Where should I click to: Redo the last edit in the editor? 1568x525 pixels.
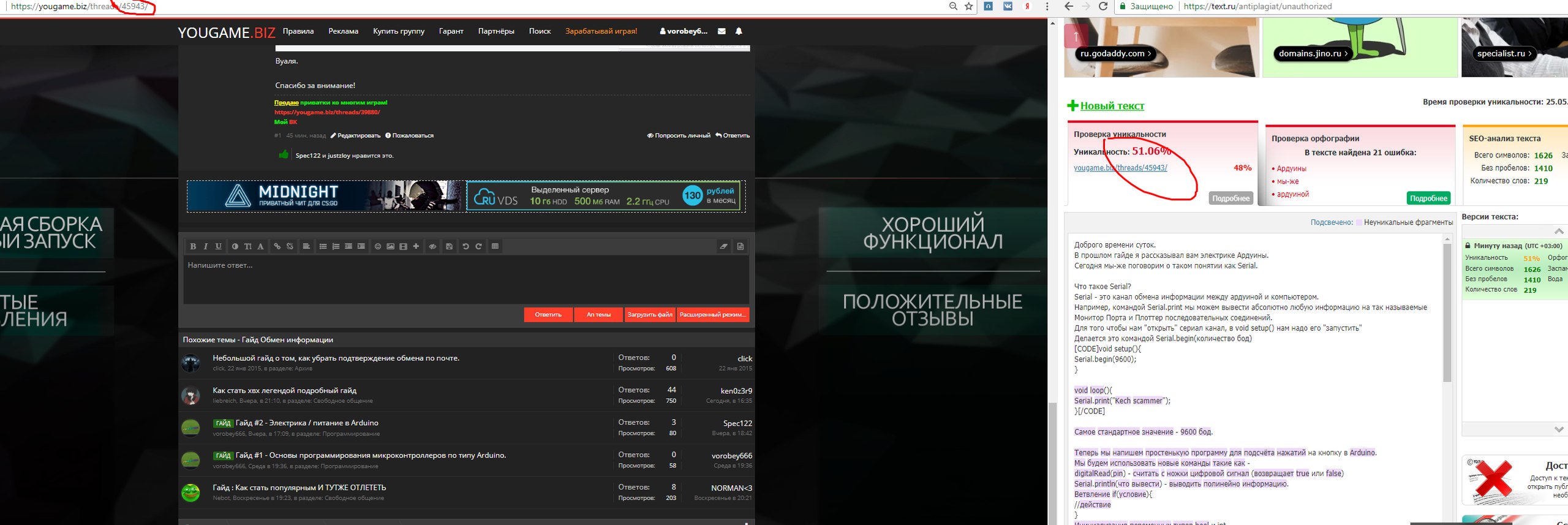tap(478, 246)
